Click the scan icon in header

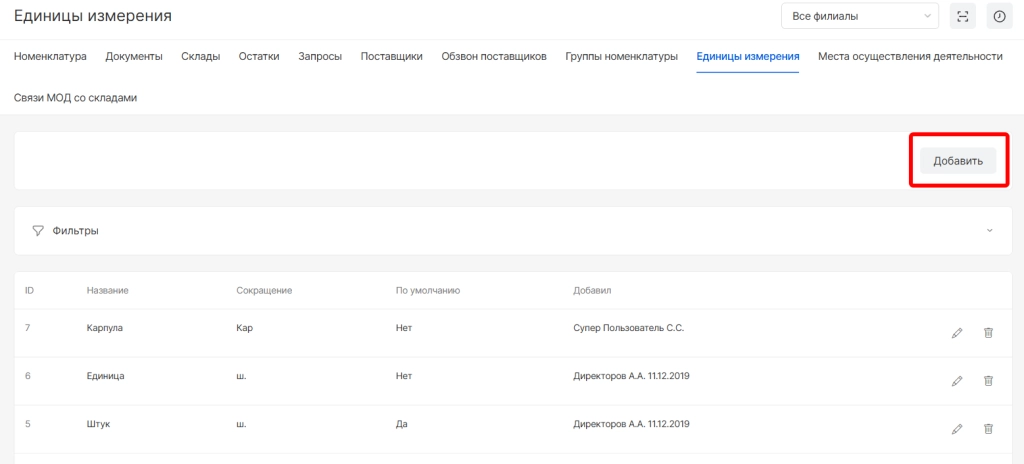[x=963, y=16]
